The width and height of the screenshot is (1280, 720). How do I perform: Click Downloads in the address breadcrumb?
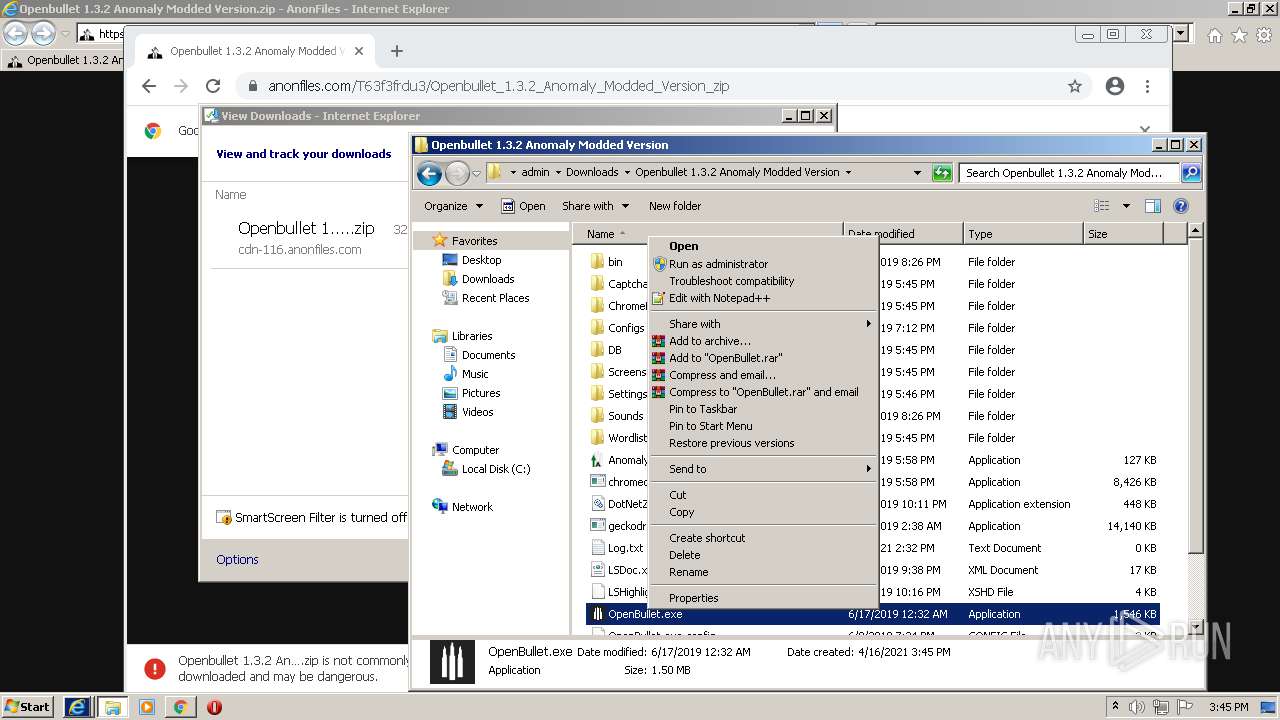[592, 172]
